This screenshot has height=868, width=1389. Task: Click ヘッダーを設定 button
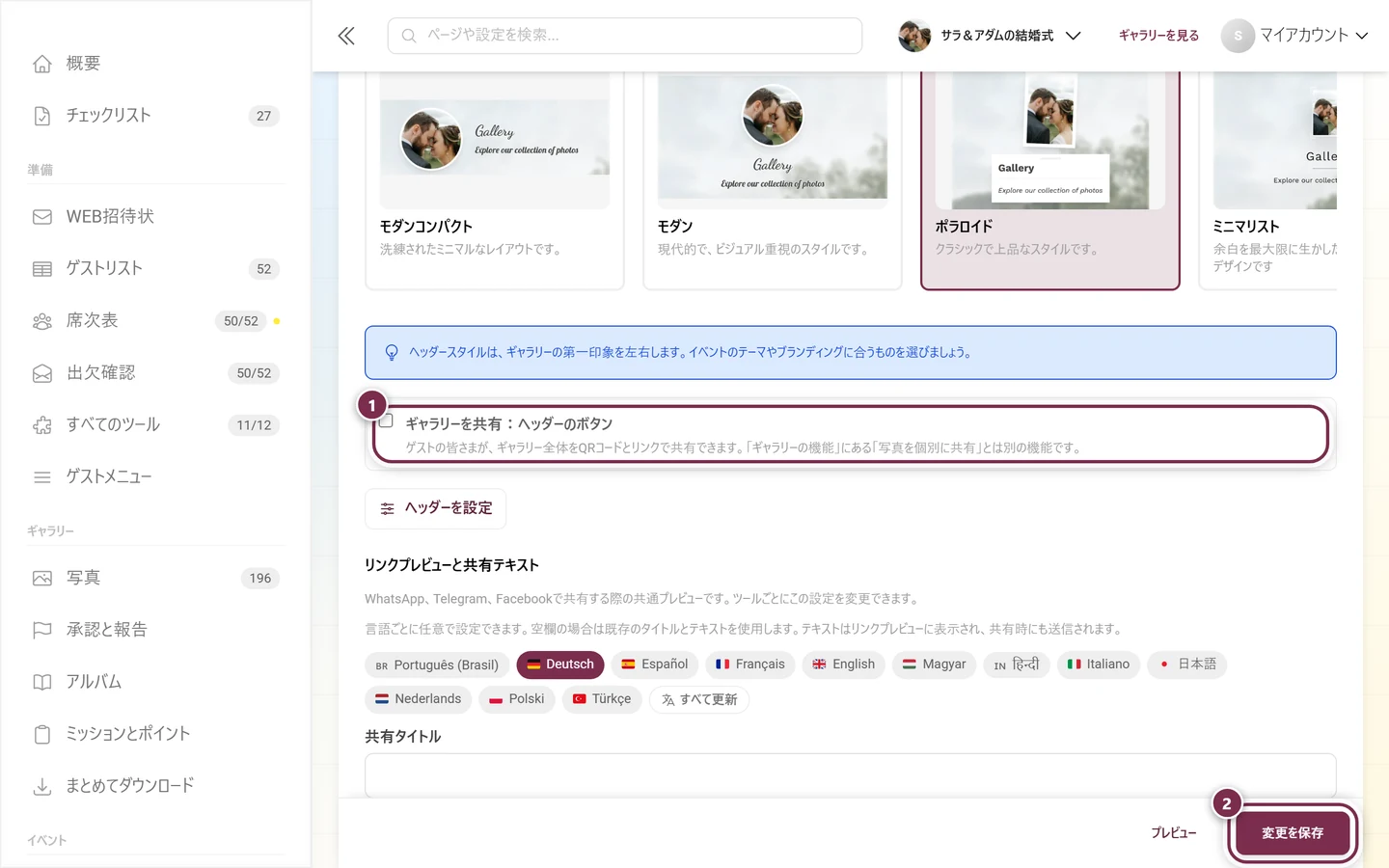436,508
